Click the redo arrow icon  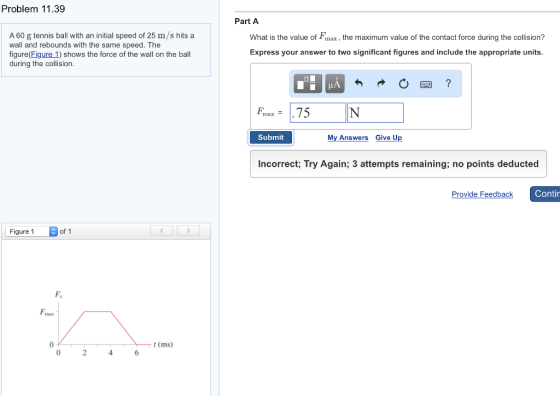tap(381, 84)
